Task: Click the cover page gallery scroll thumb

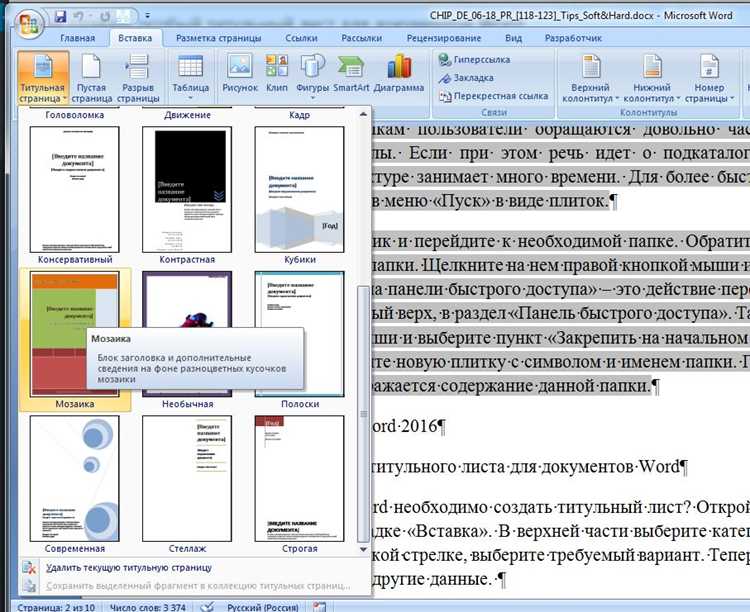Action: click(x=364, y=413)
